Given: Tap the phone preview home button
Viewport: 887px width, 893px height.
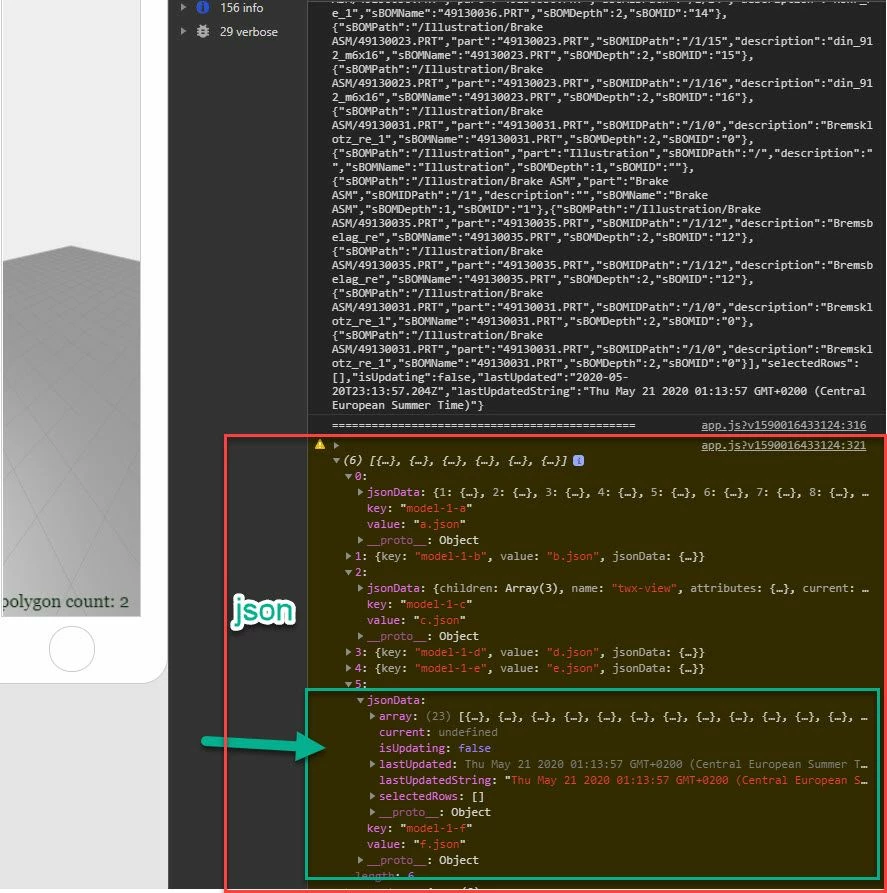Looking at the screenshot, I should pos(72,649).
